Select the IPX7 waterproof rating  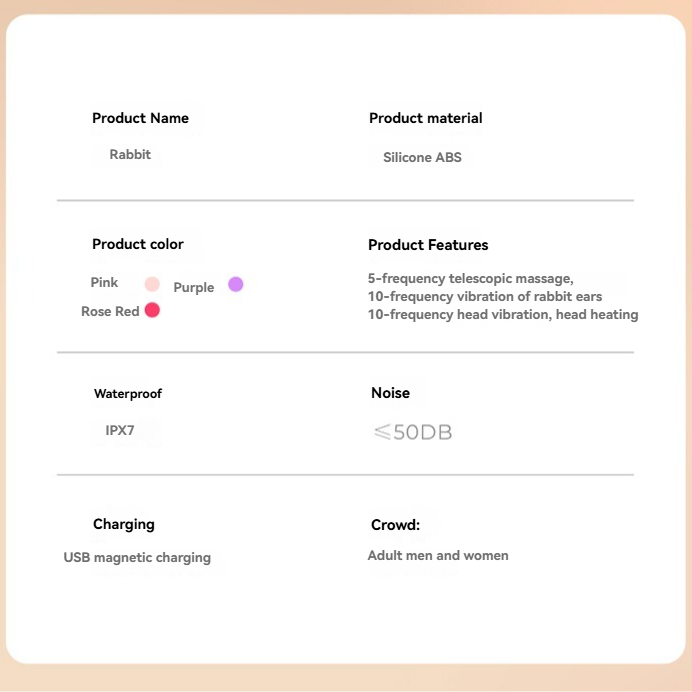120,431
